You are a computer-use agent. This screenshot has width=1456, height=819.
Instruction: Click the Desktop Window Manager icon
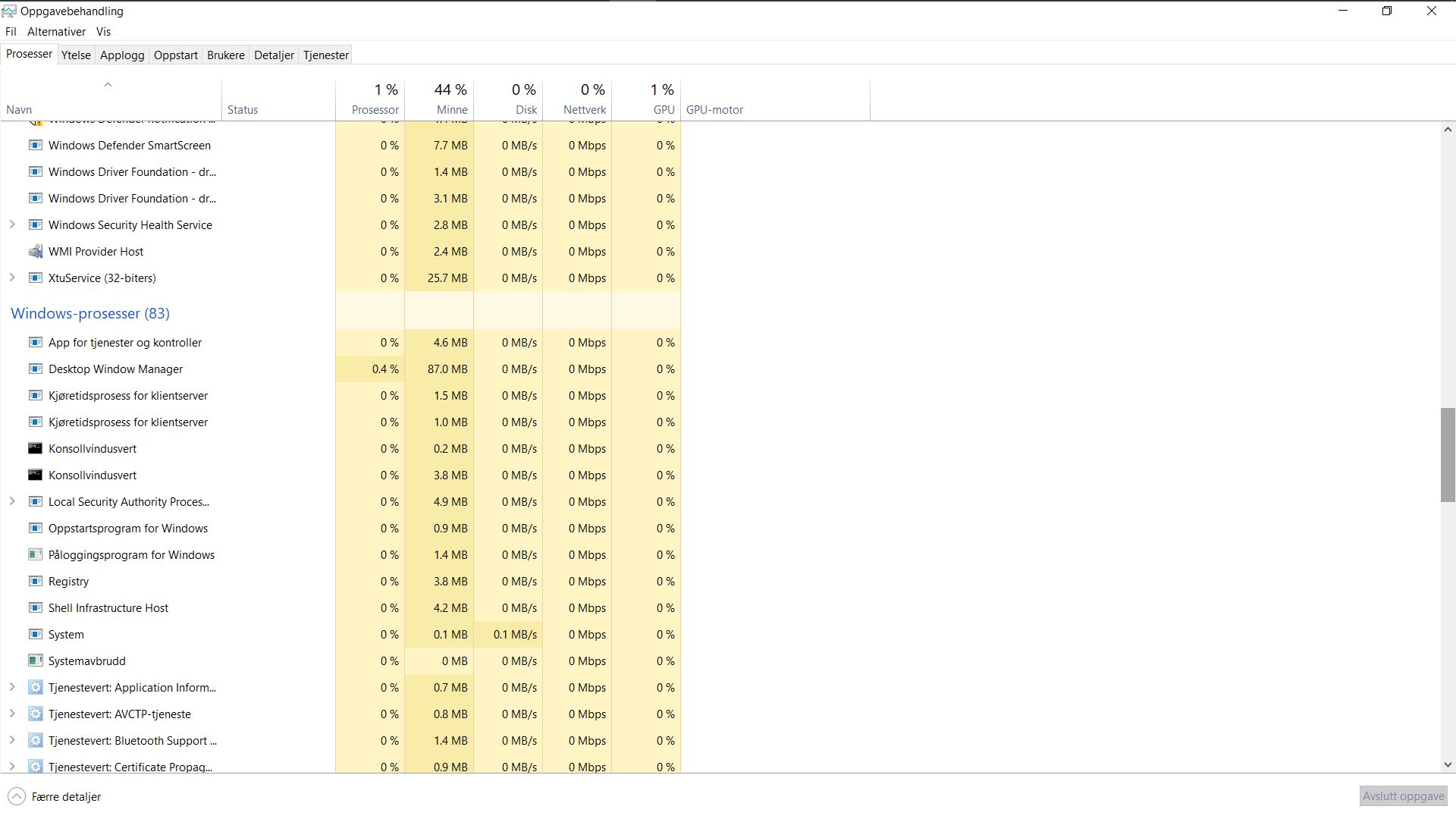[35, 369]
